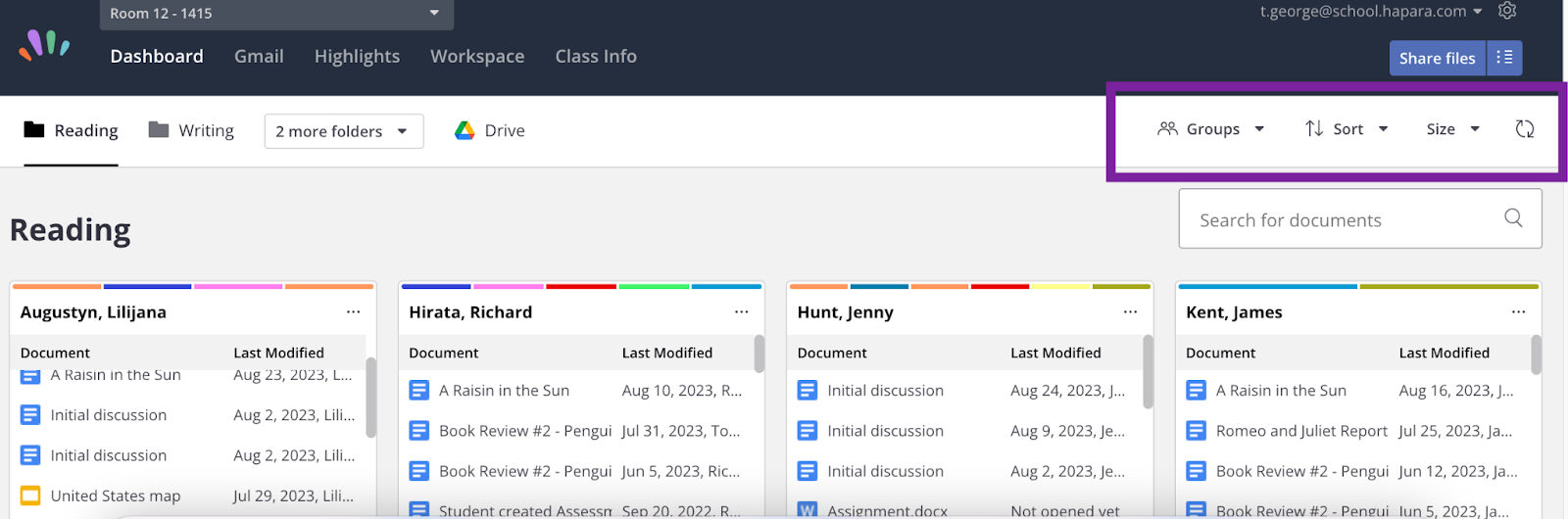The height and width of the screenshot is (519, 1568).
Task: Click Document header in Kent, James card
Action: [1220, 353]
